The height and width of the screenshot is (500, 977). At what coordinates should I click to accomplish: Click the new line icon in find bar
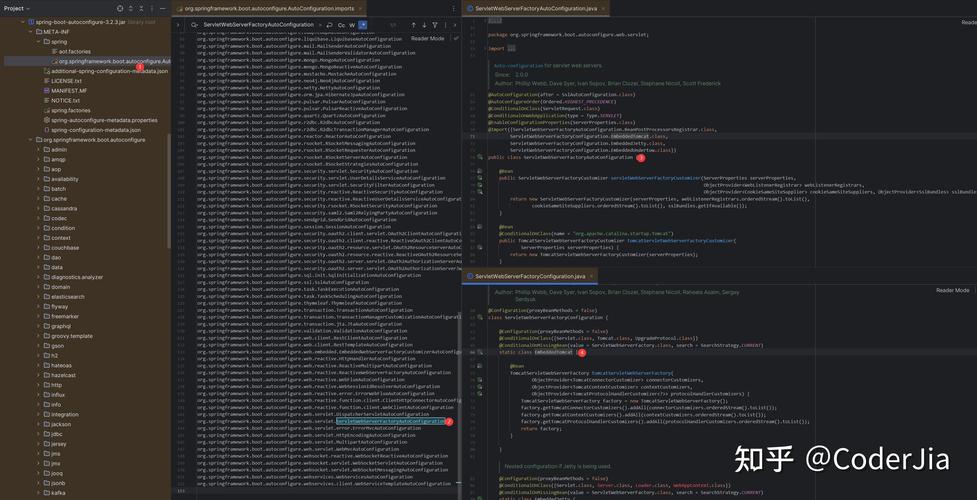coord(331,25)
